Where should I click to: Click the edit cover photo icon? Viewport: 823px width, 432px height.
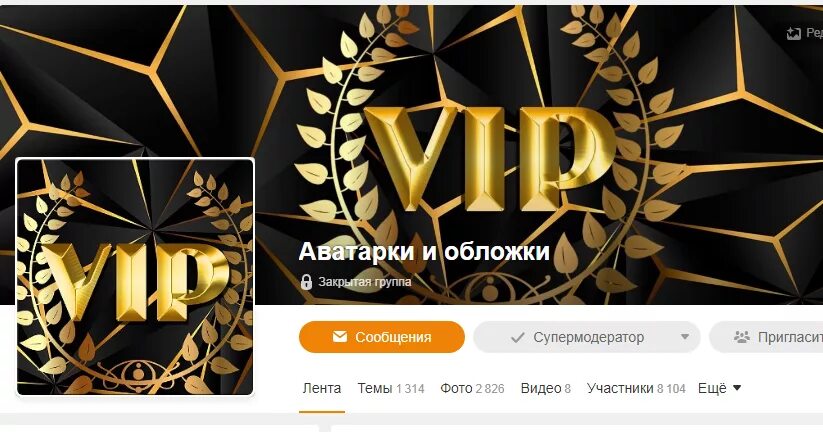[x=793, y=34]
